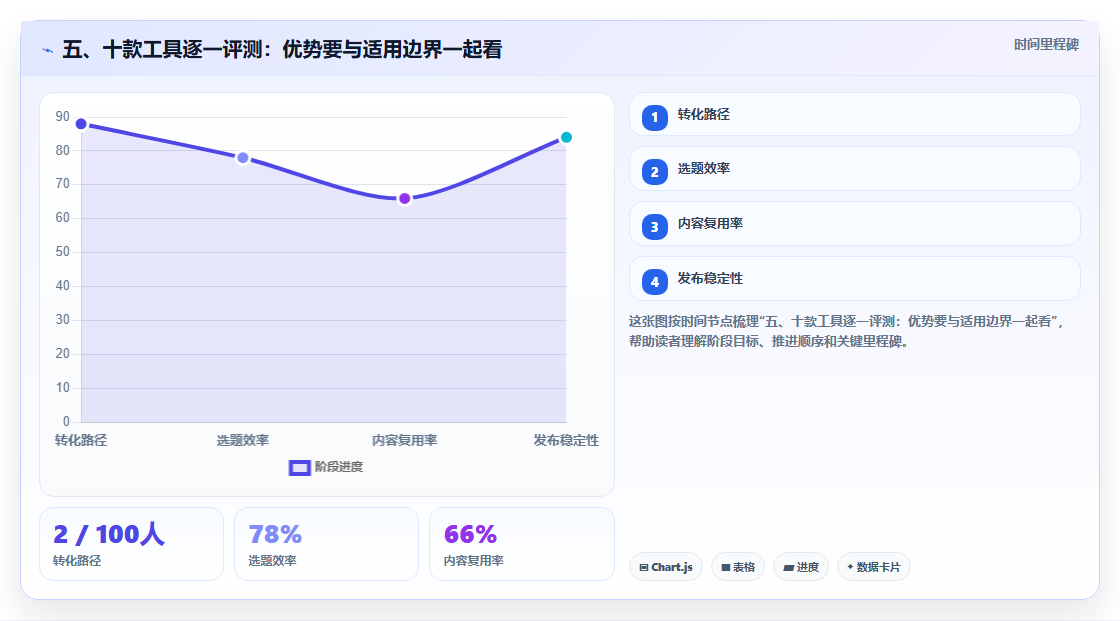Viewport: 1120px width, 621px height.
Task: Click the teal 发布稳定性 data point
Action: [x=566, y=137]
